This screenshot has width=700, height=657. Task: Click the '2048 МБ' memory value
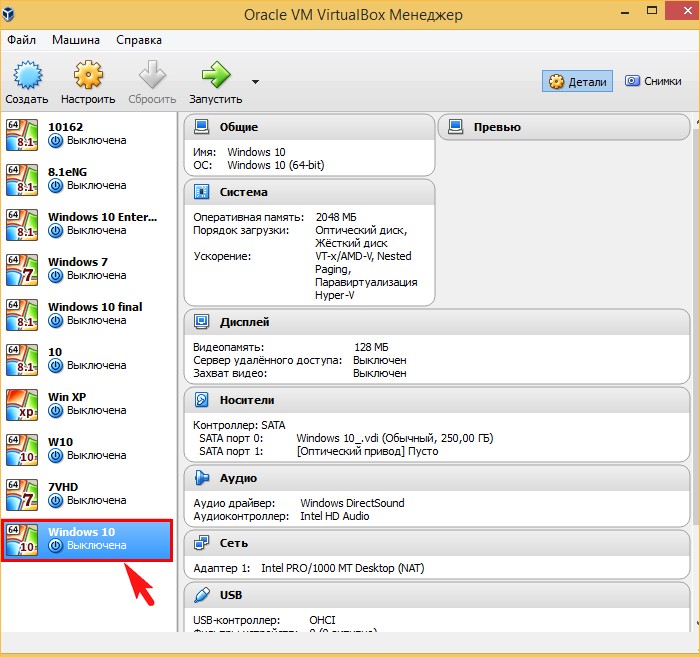click(x=336, y=217)
